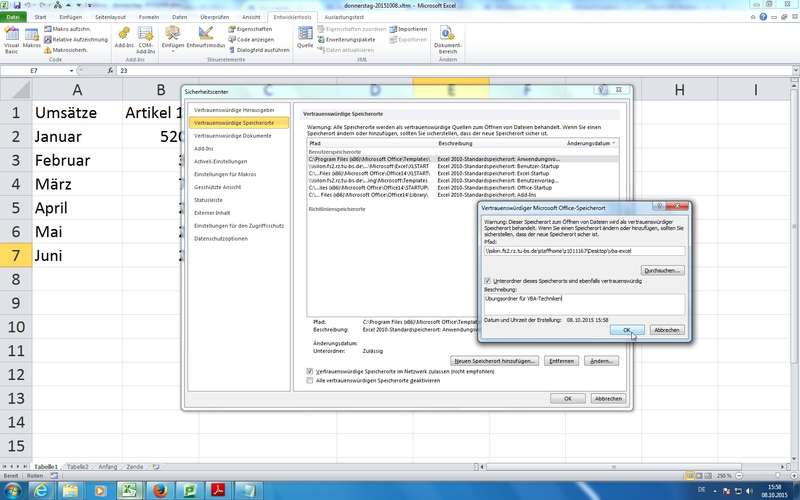800x500 pixels.
Task: Select the XLSTART Benutzer-Startup location row
Action: pyautogui.click(x=462, y=166)
